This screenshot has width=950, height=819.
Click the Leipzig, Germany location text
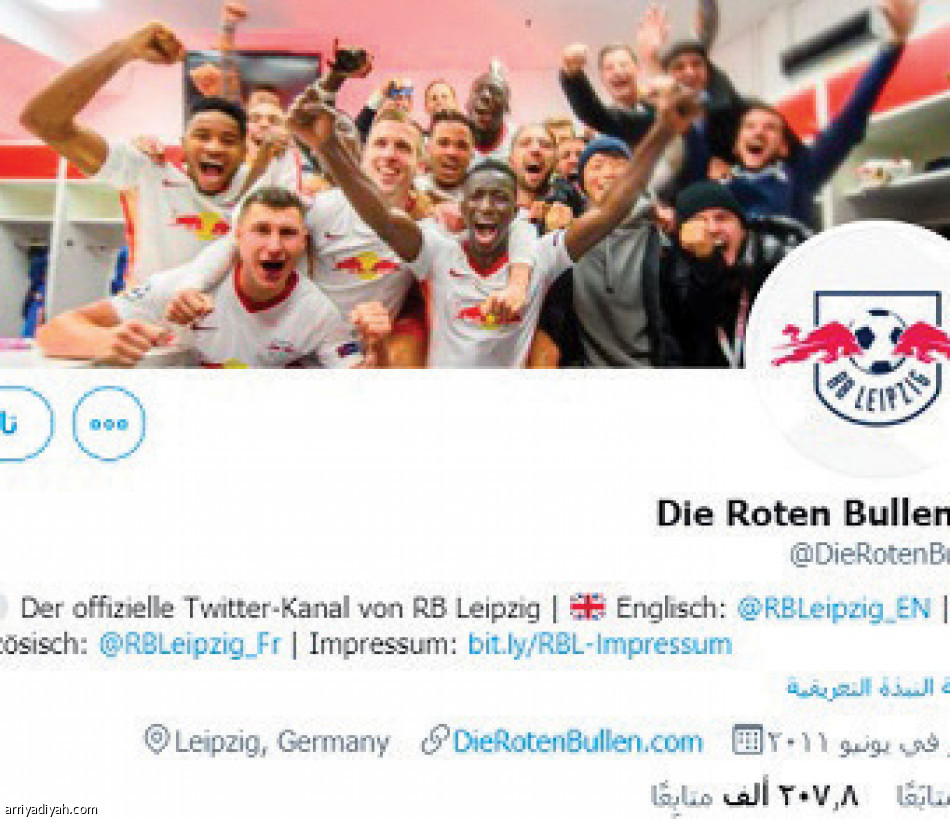point(282,742)
